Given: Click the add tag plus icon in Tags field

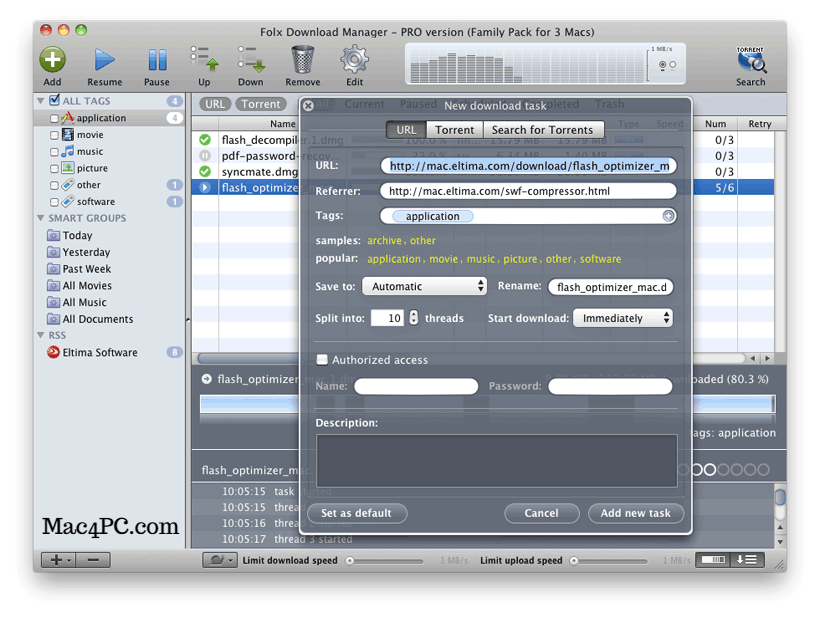Looking at the screenshot, I should tap(668, 216).
